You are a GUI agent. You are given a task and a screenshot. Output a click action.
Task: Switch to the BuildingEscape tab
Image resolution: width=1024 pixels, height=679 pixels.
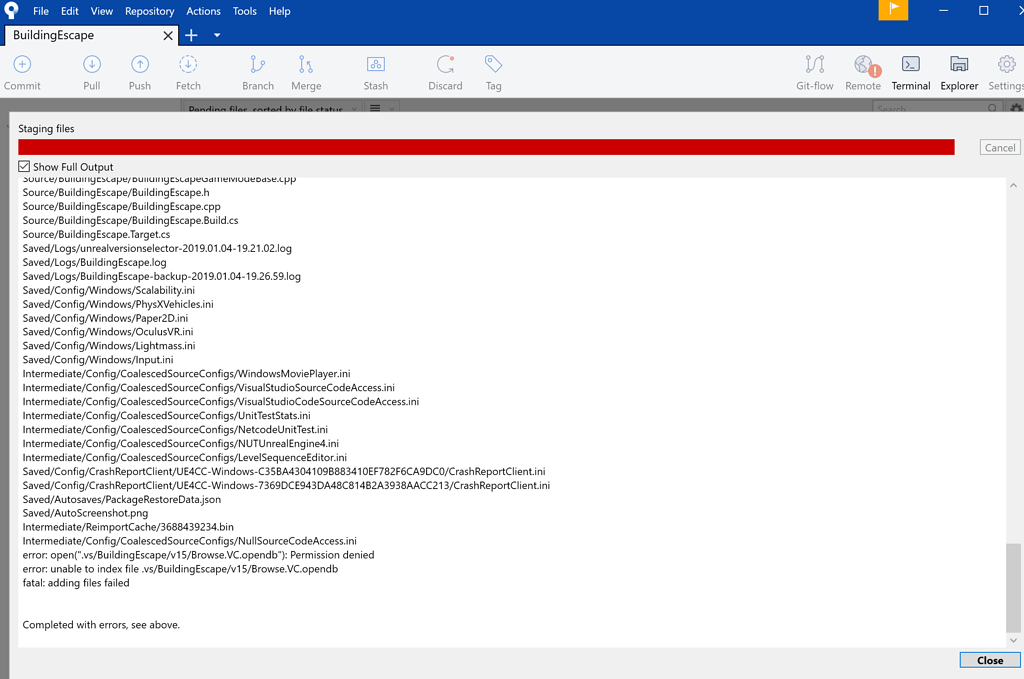(80, 34)
